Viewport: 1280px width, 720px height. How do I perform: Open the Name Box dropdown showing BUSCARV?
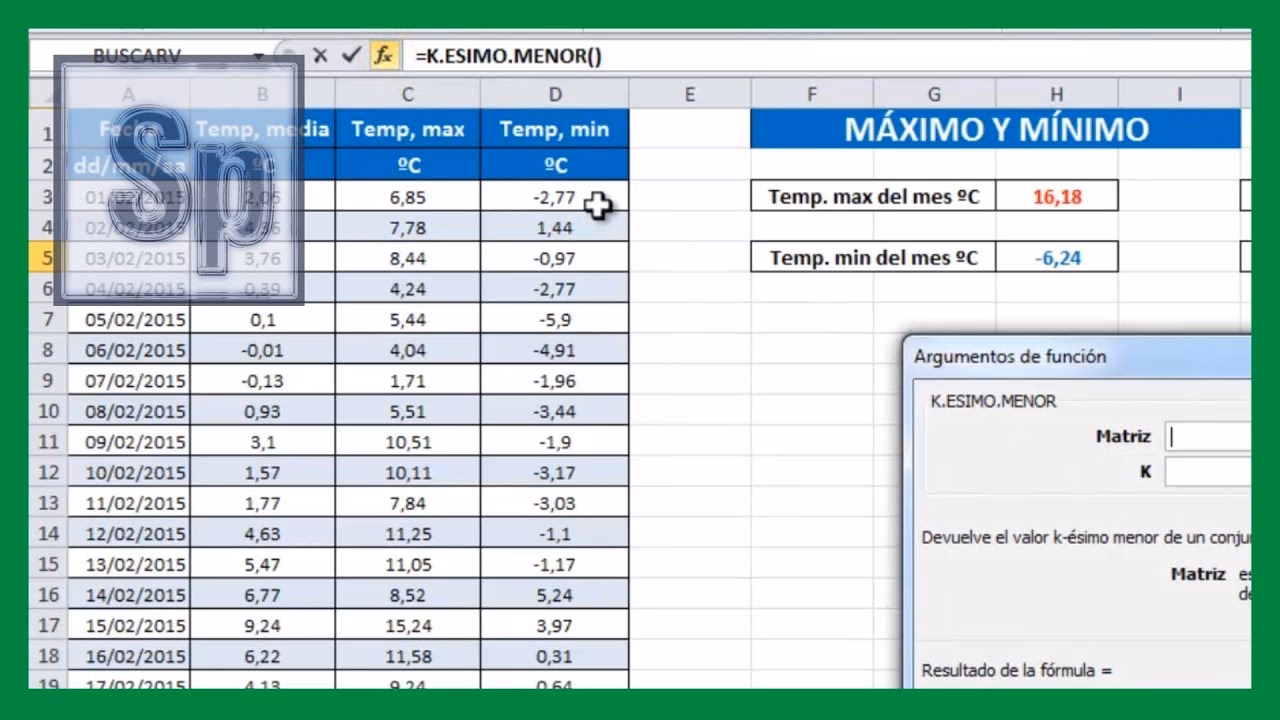258,57
